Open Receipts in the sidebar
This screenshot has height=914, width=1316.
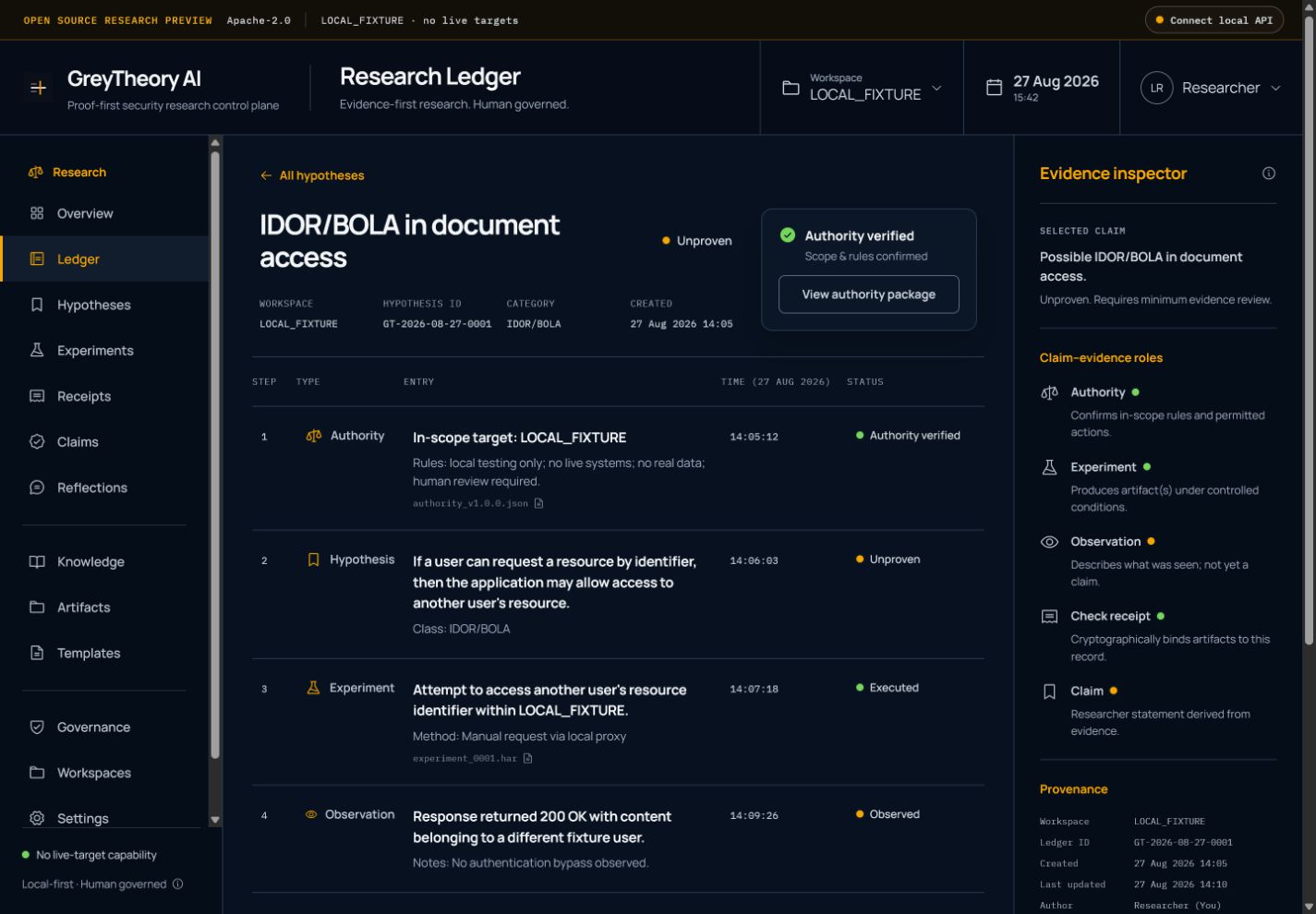[104, 396]
